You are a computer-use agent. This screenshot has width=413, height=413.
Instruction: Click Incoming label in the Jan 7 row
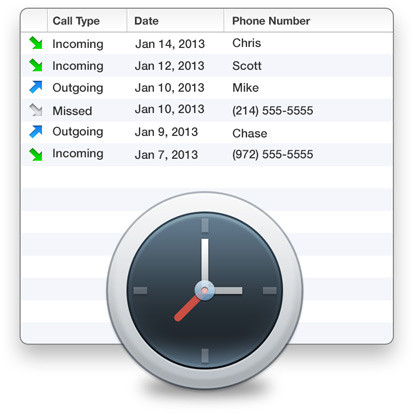coord(78,154)
